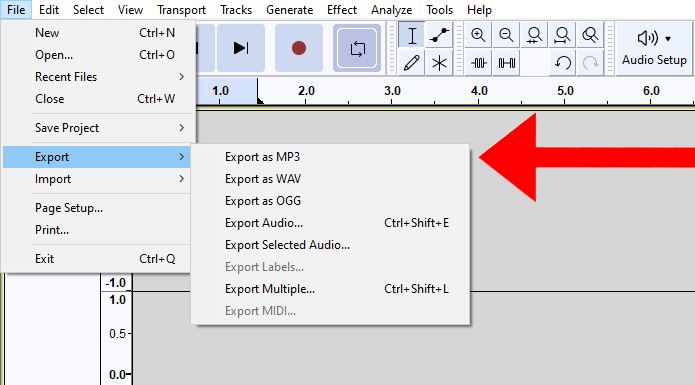Choose Exit from File menu

[97, 259]
